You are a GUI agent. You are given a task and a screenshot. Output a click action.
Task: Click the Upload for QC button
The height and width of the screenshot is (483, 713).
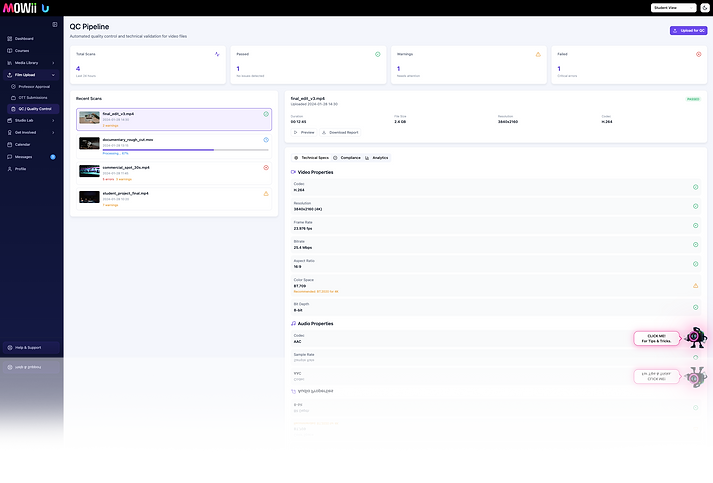(688, 30)
